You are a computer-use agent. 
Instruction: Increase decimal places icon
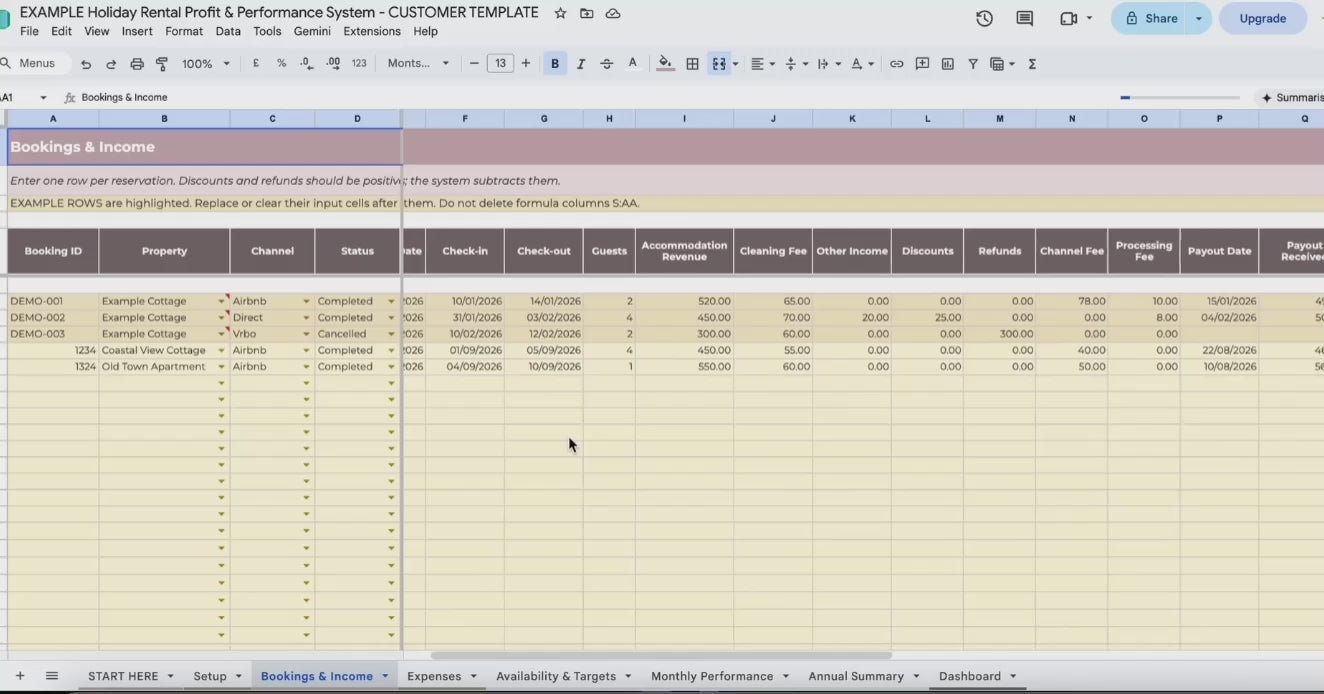(333, 63)
